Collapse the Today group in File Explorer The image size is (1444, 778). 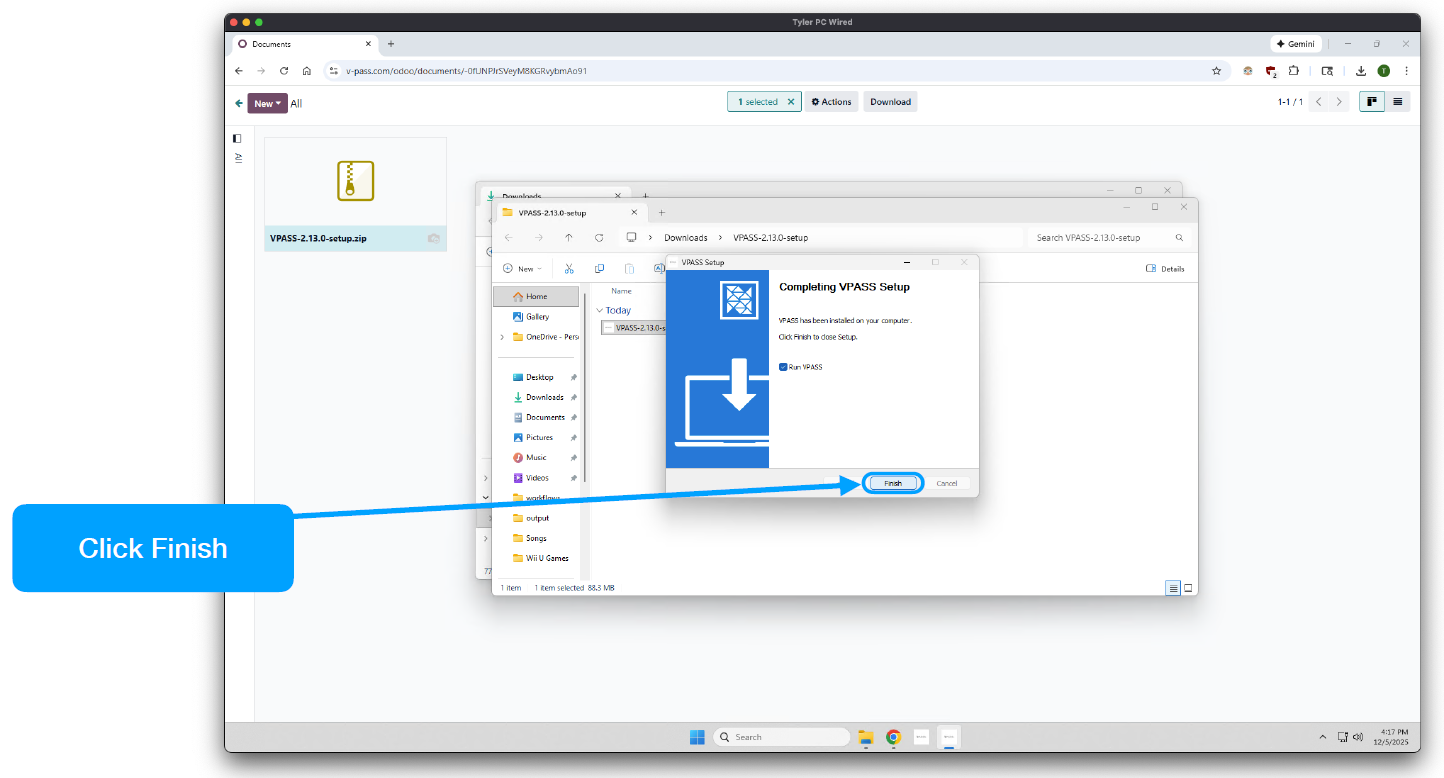pyautogui.click(x=599, y=311)
